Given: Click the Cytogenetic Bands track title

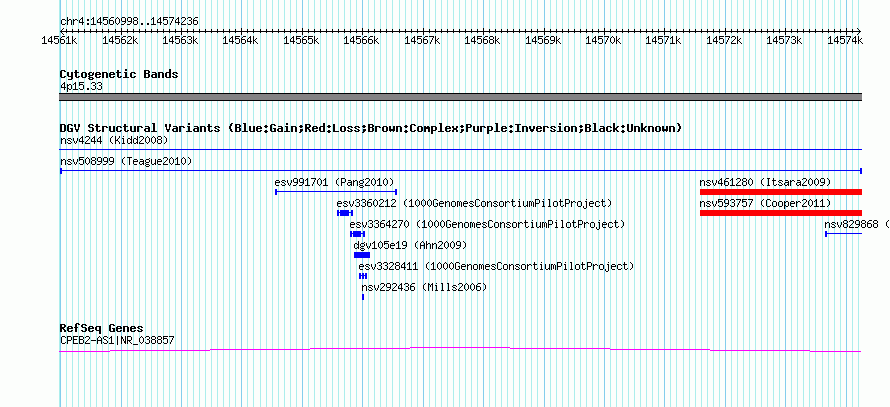Looking at the screenshot, I should [119, 74].
